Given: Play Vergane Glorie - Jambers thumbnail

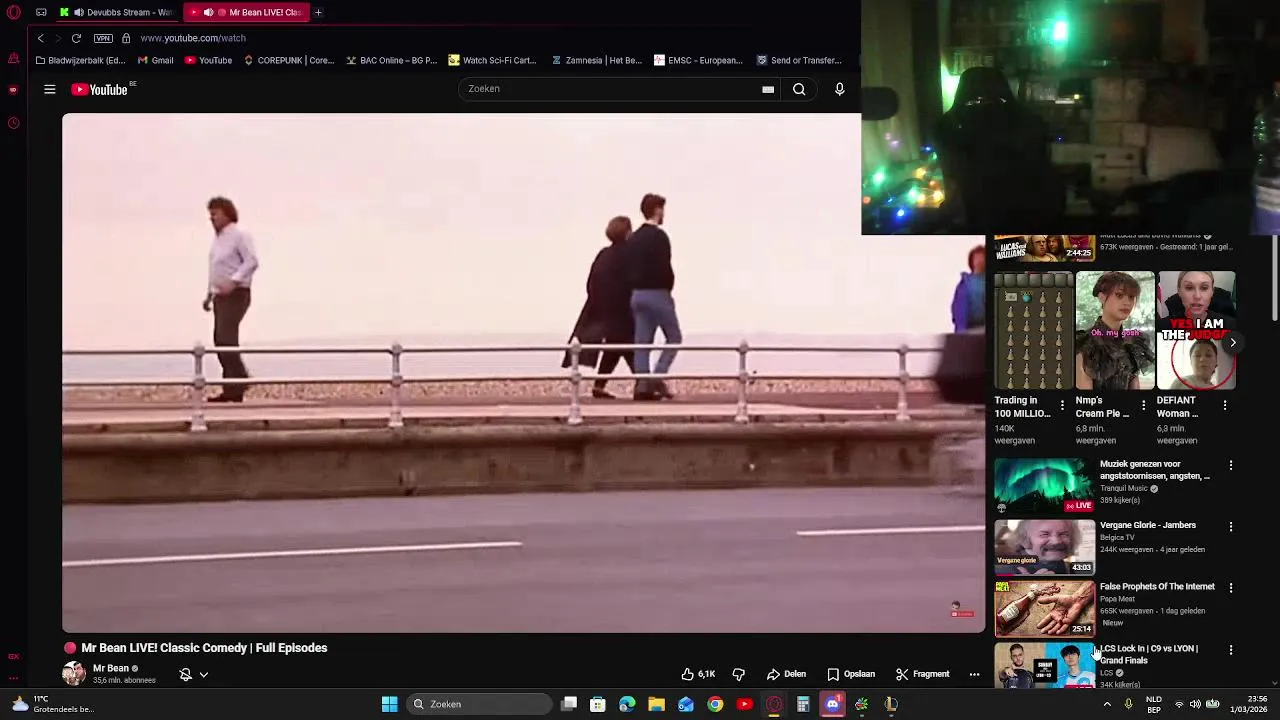Looking at the screenshot, I should coord(1044,547).
